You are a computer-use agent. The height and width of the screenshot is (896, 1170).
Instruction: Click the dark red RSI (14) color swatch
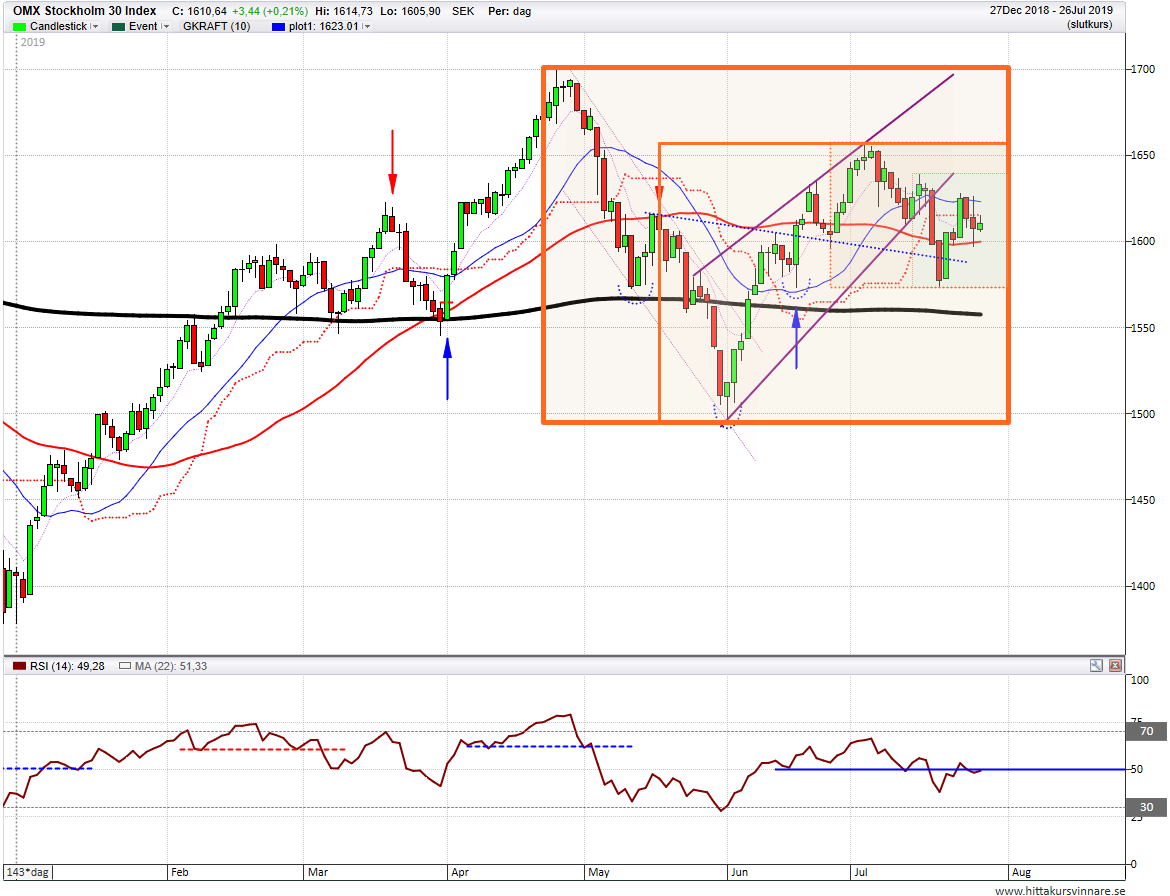19,666
